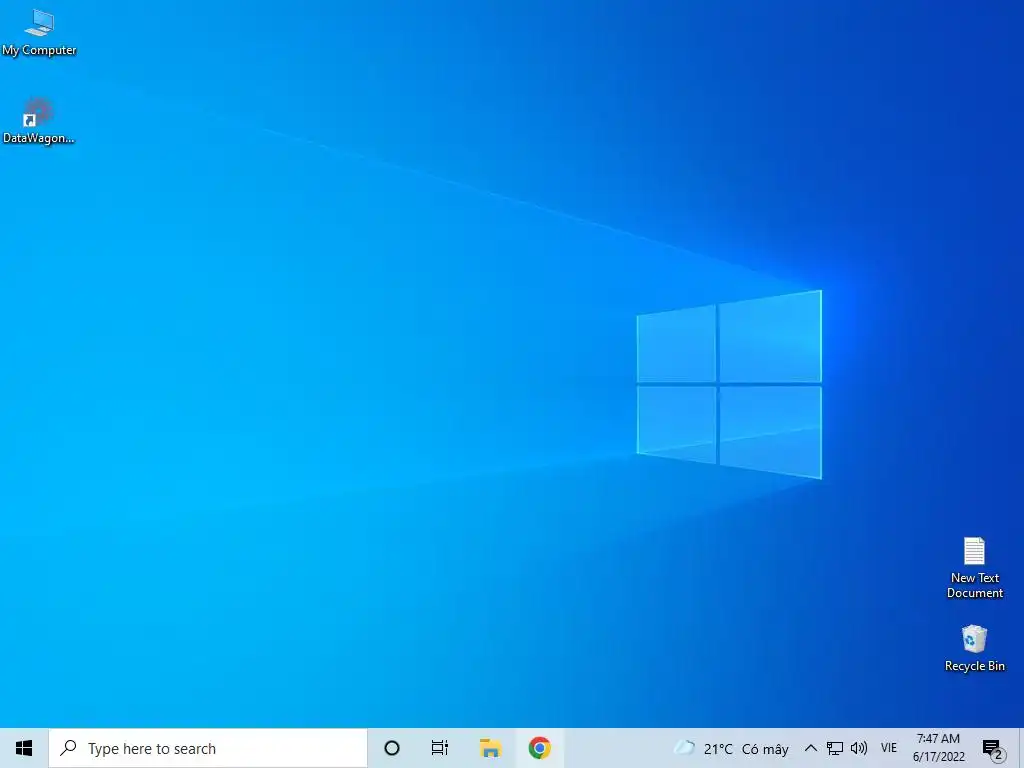Show hidden system tray icons
Screen dimensions: 1024x768
[810, 748]
